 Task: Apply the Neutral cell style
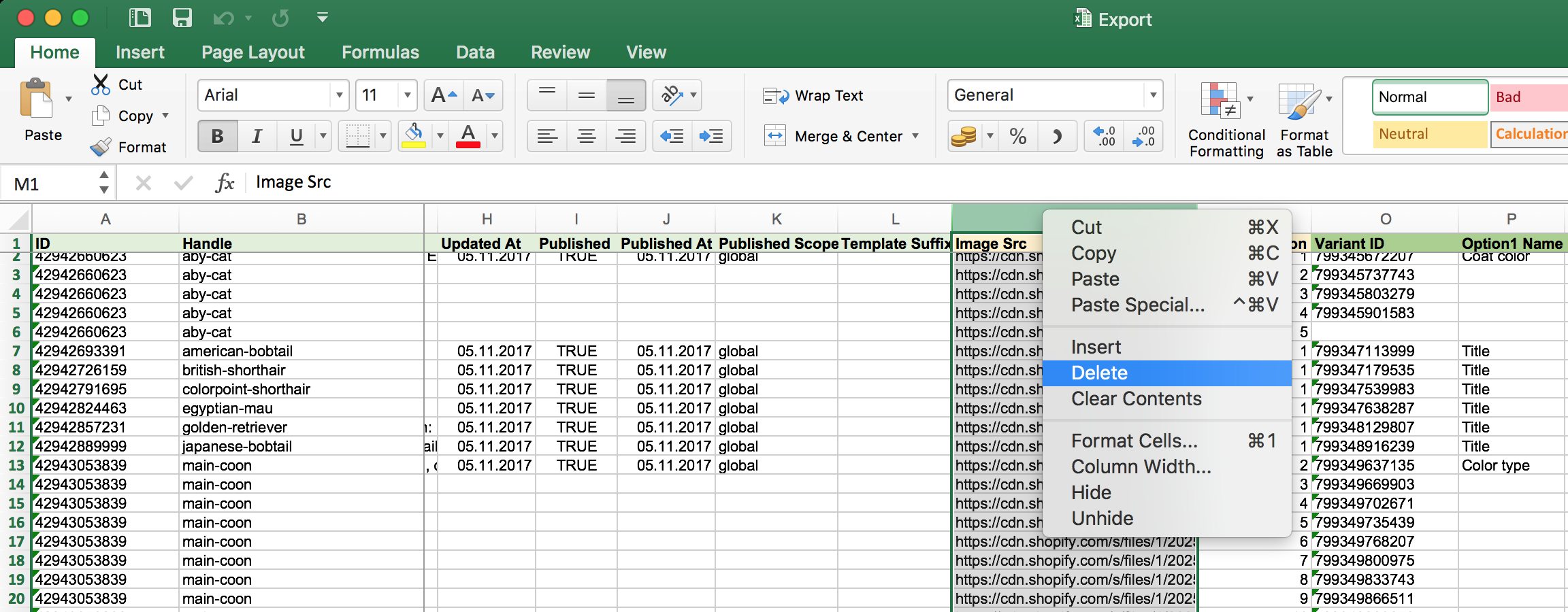pyautogui.click(x=1429, y=134)
